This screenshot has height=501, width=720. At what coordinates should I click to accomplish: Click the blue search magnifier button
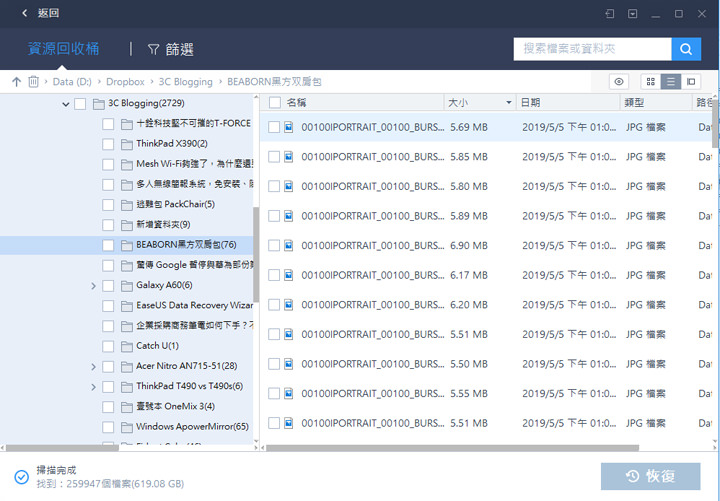coord(686,49)
